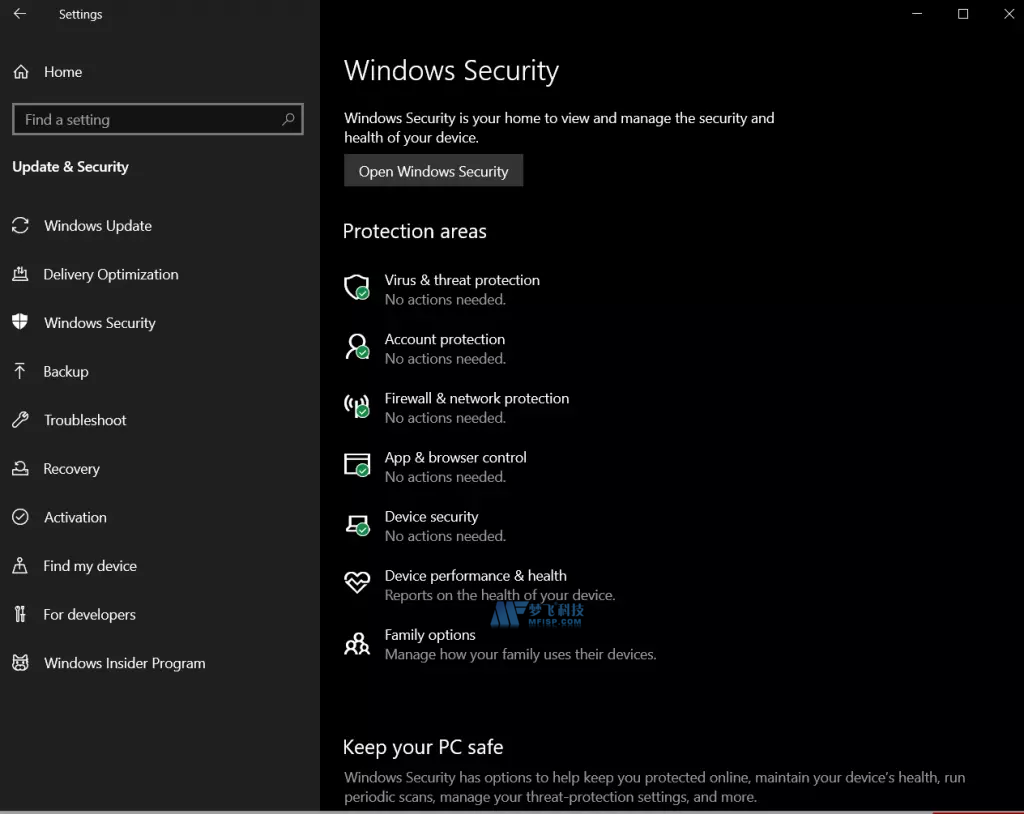Image resolution: width=1024 pixels, height=814 pixels.
Task: Click the Family options people icon
Action: coord(357,643)
